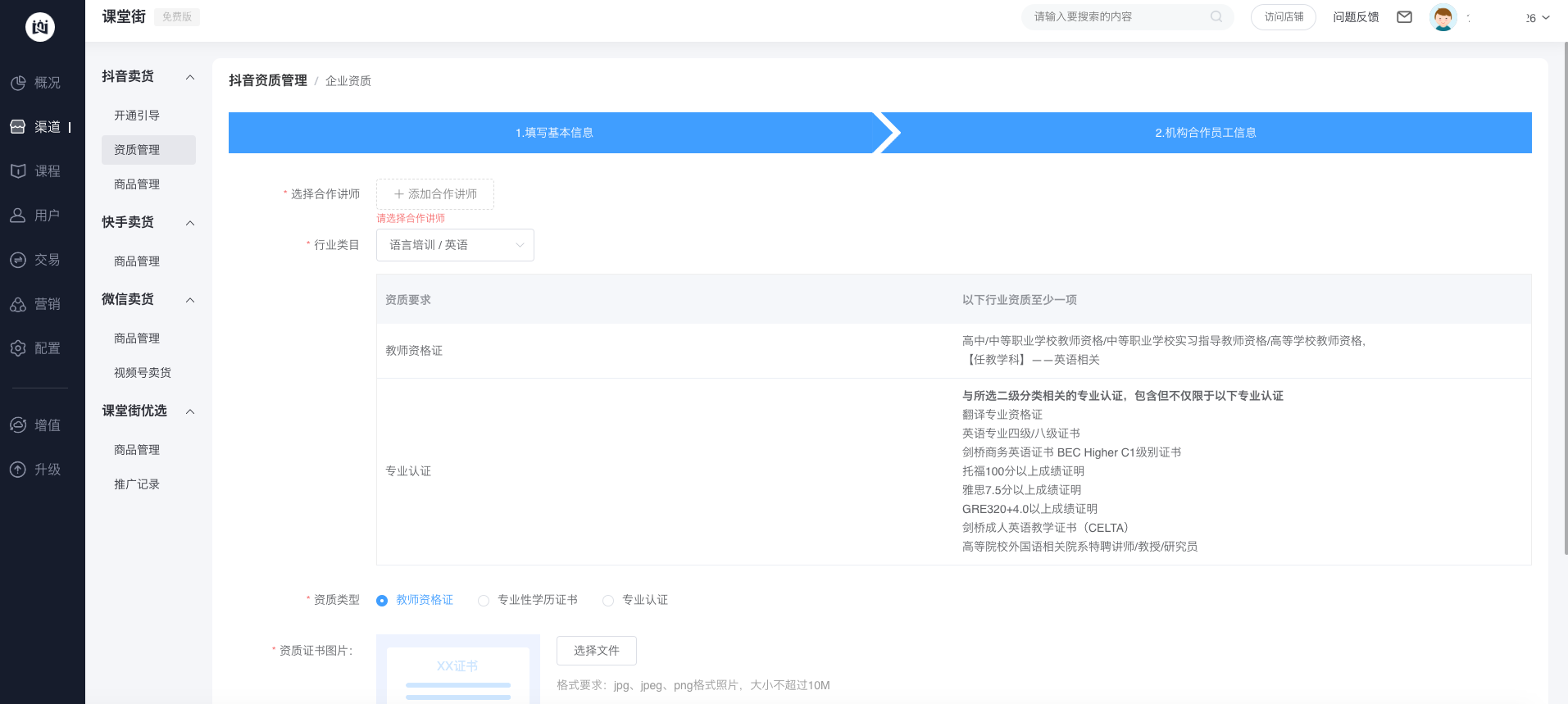
Task: Click 访问店铺 button
Action: click(1284, 17)
